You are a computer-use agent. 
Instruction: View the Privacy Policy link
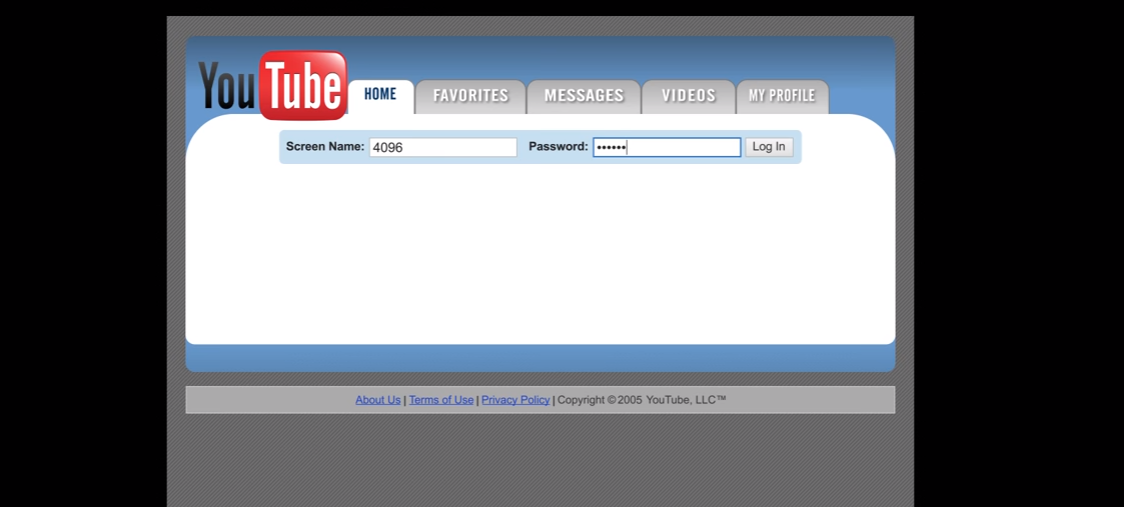tap(515, 400)
